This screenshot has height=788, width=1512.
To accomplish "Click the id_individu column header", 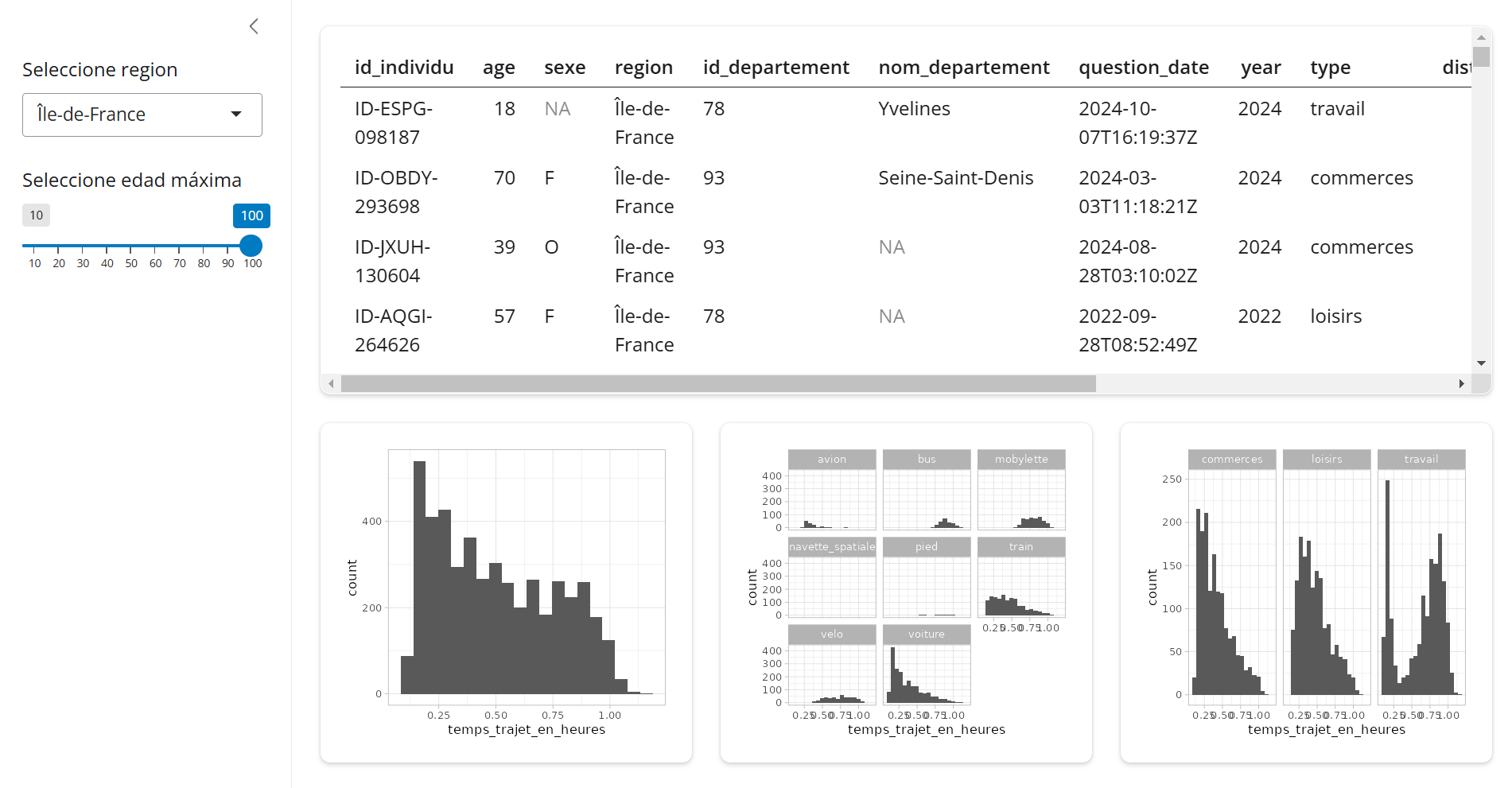I will click(x=404, y=68).
